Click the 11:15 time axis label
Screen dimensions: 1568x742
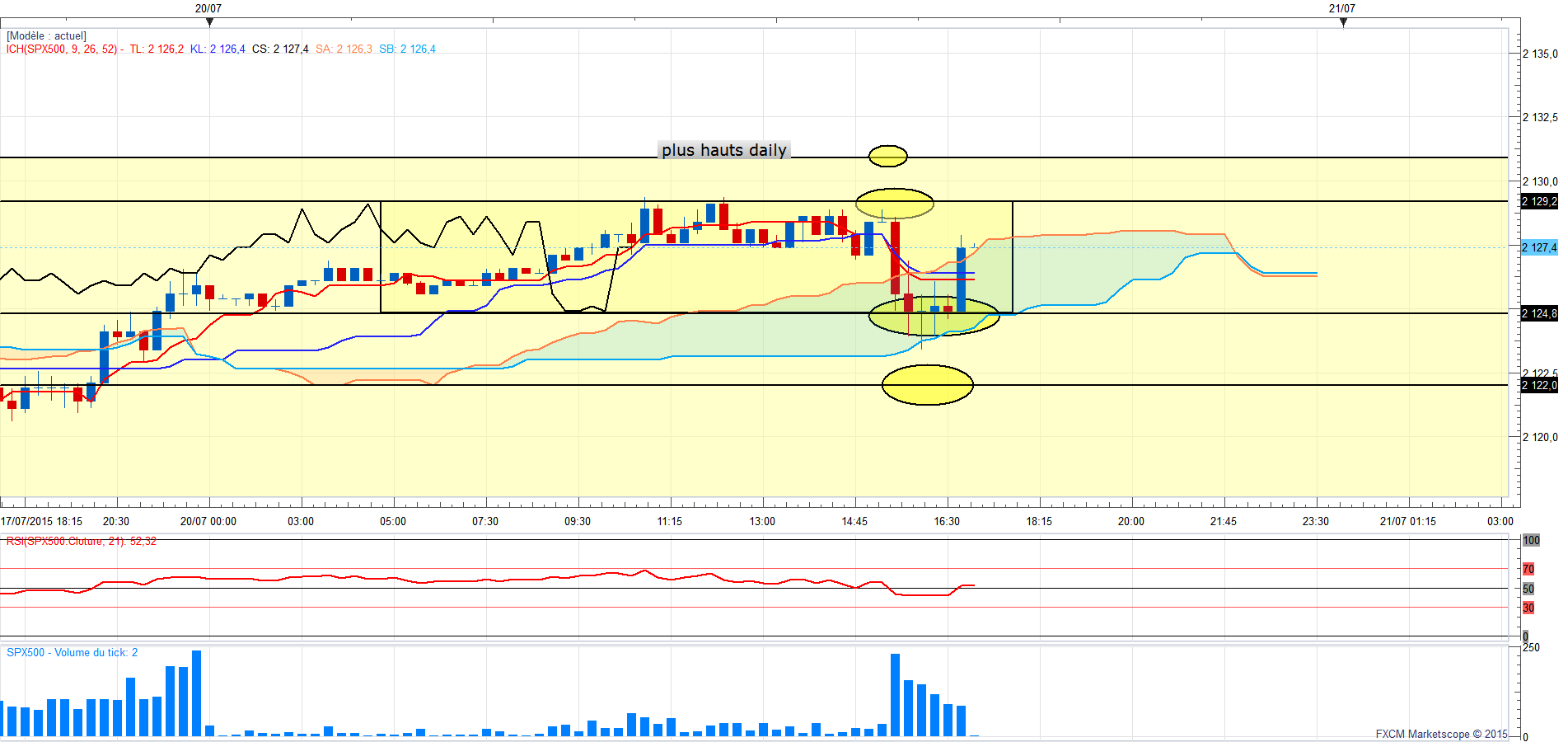(x=670, y=521)
